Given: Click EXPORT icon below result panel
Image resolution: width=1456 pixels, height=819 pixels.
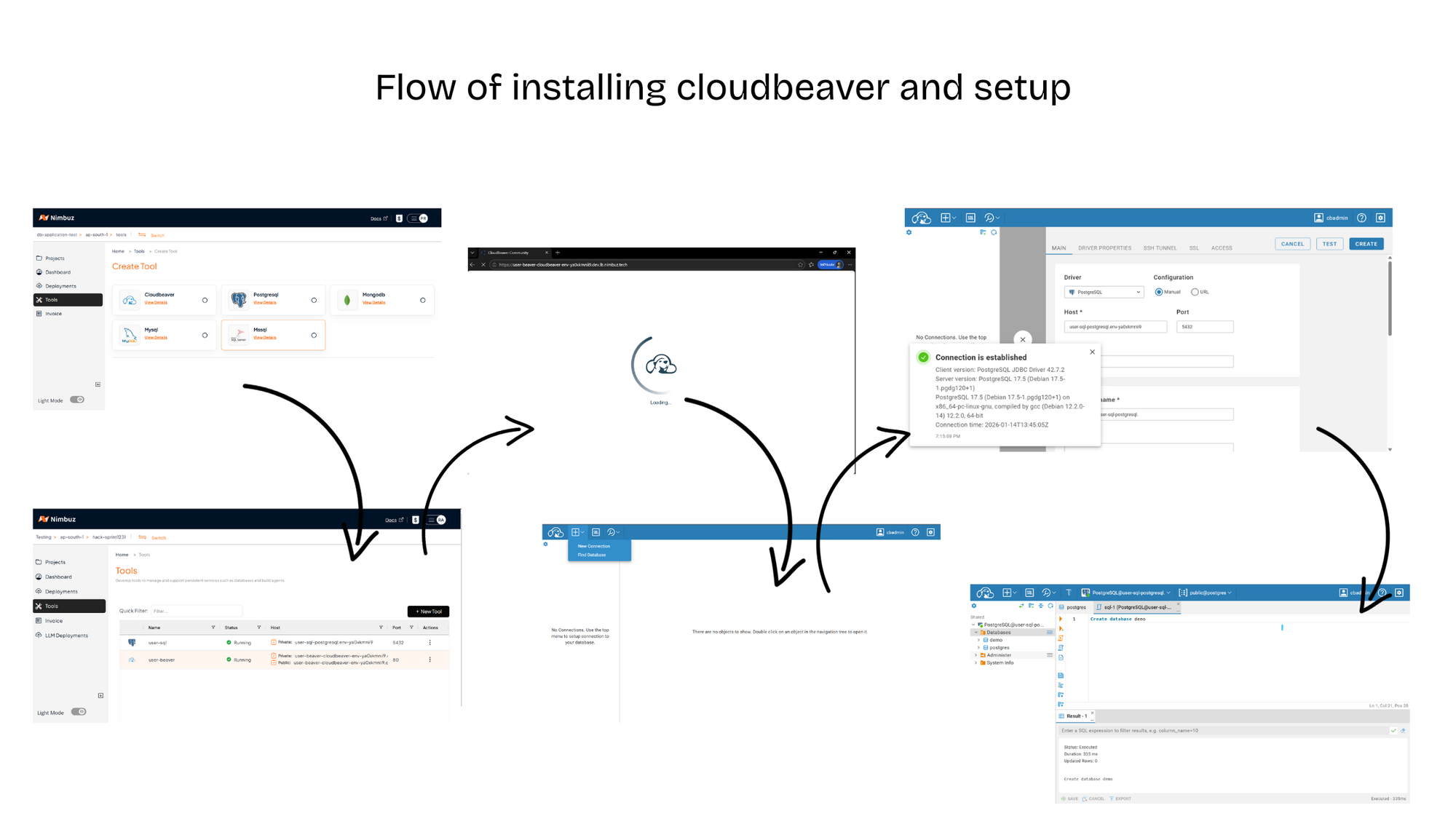Looking at the screenshot, I should [x=1112, y=799].
